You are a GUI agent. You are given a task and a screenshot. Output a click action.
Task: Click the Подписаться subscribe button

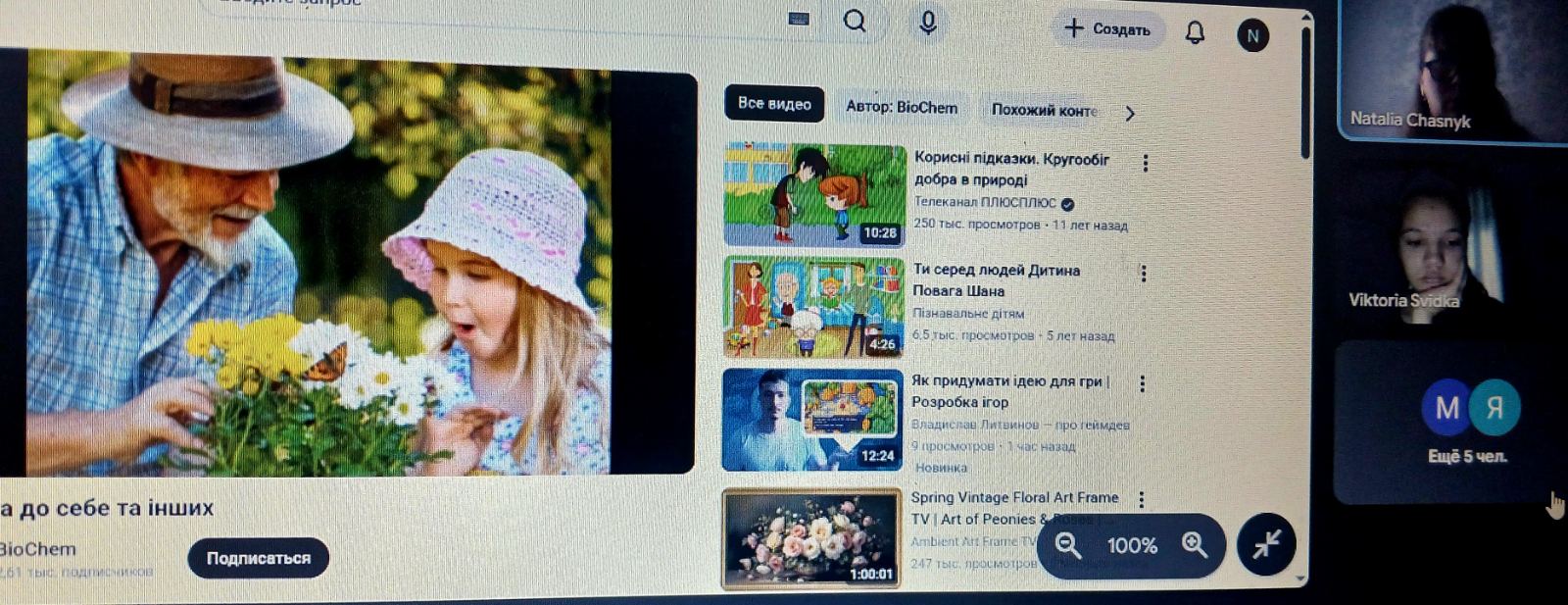pyautogui.click(x=258, y=558)
